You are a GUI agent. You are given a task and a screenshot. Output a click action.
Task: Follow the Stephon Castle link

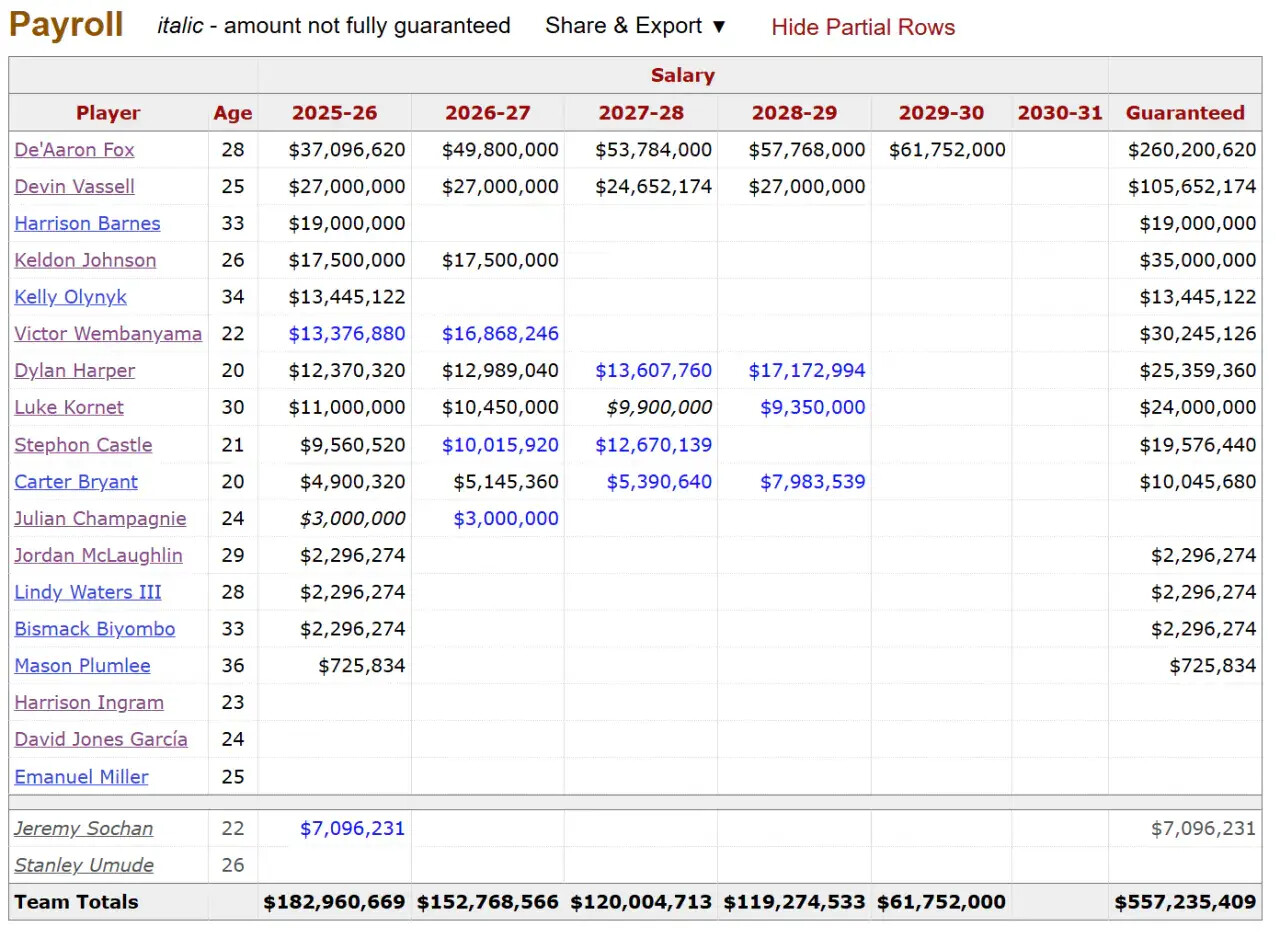click(83, 445)
